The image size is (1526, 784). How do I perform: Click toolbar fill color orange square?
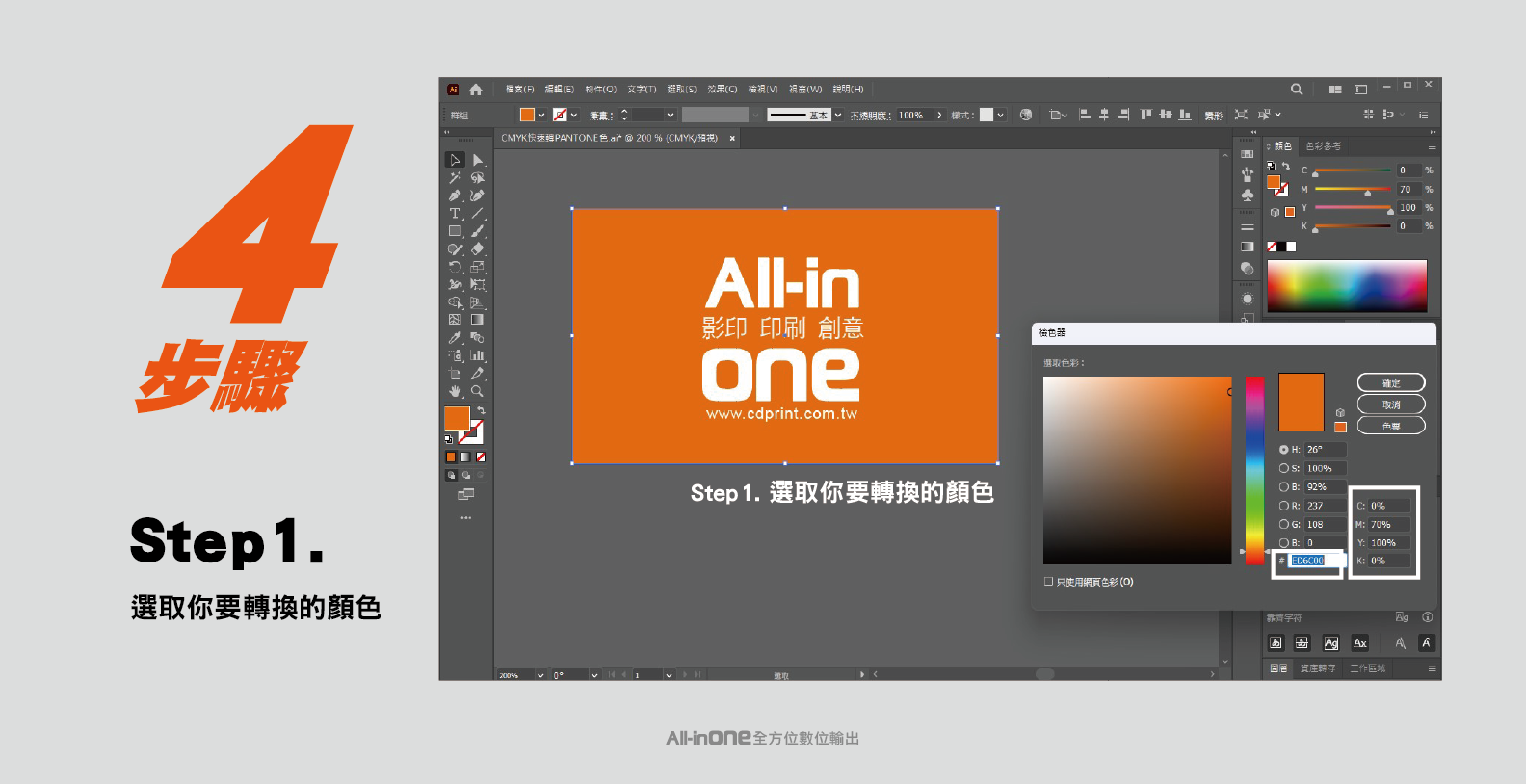[456, 417]
